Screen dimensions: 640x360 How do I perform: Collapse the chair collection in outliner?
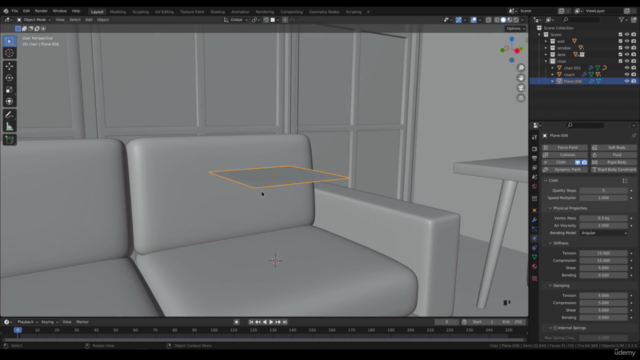pyautogui.click(x=546, y=61)
